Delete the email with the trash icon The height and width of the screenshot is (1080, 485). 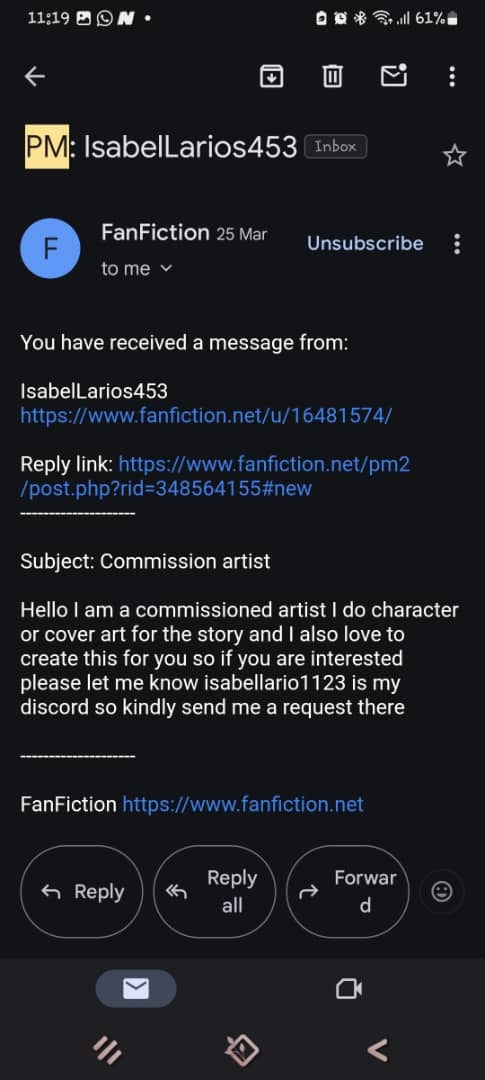tap(333, 76)
